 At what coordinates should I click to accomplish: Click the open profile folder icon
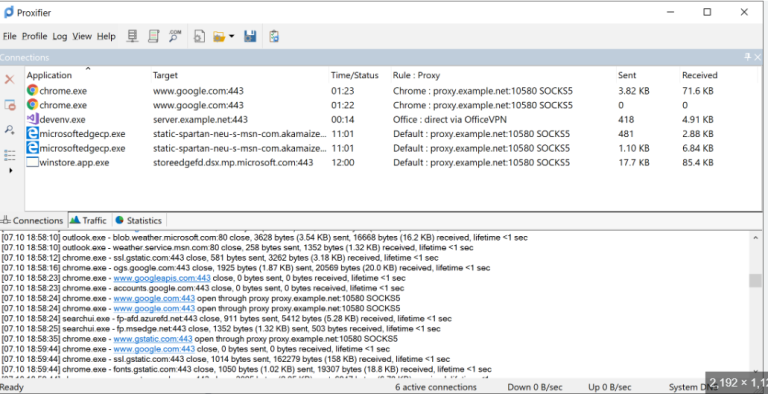pos(219,36)
